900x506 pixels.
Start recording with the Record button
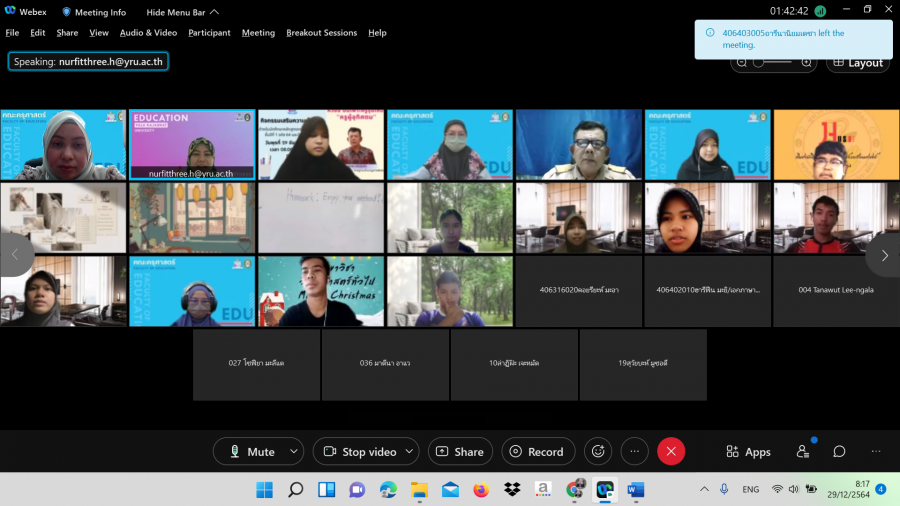537,452
